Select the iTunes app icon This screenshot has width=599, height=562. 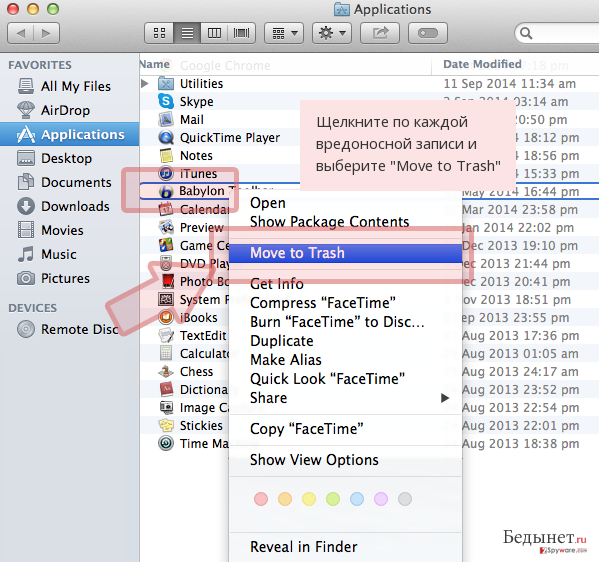[166, 173]
